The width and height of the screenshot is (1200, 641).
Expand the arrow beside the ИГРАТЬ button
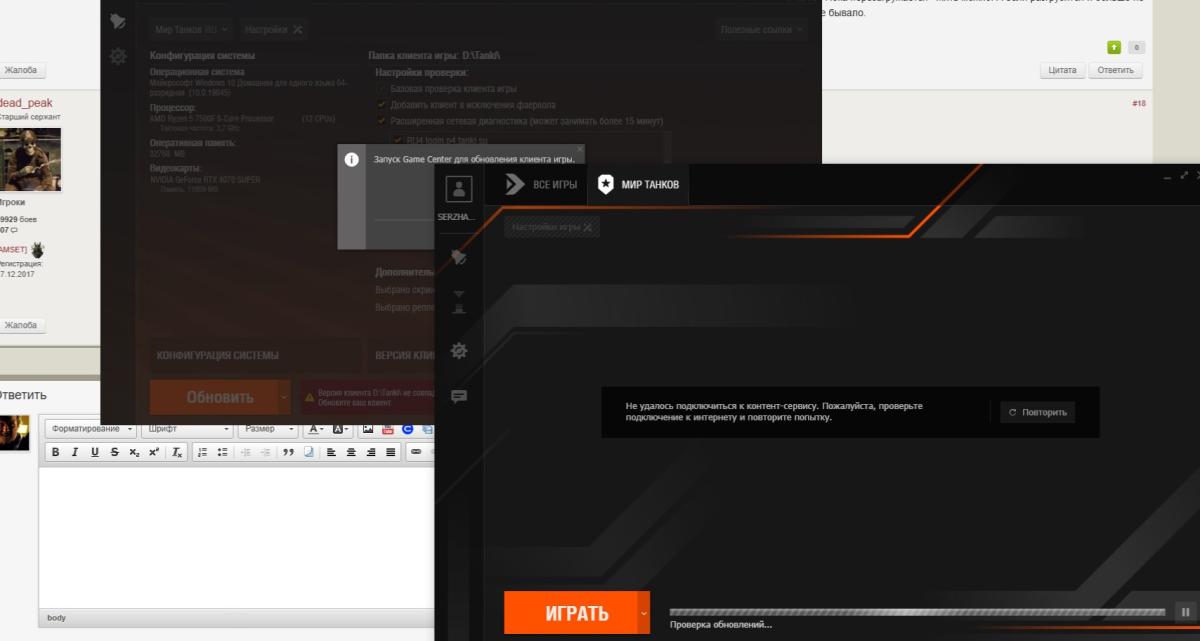pos(644,613)
